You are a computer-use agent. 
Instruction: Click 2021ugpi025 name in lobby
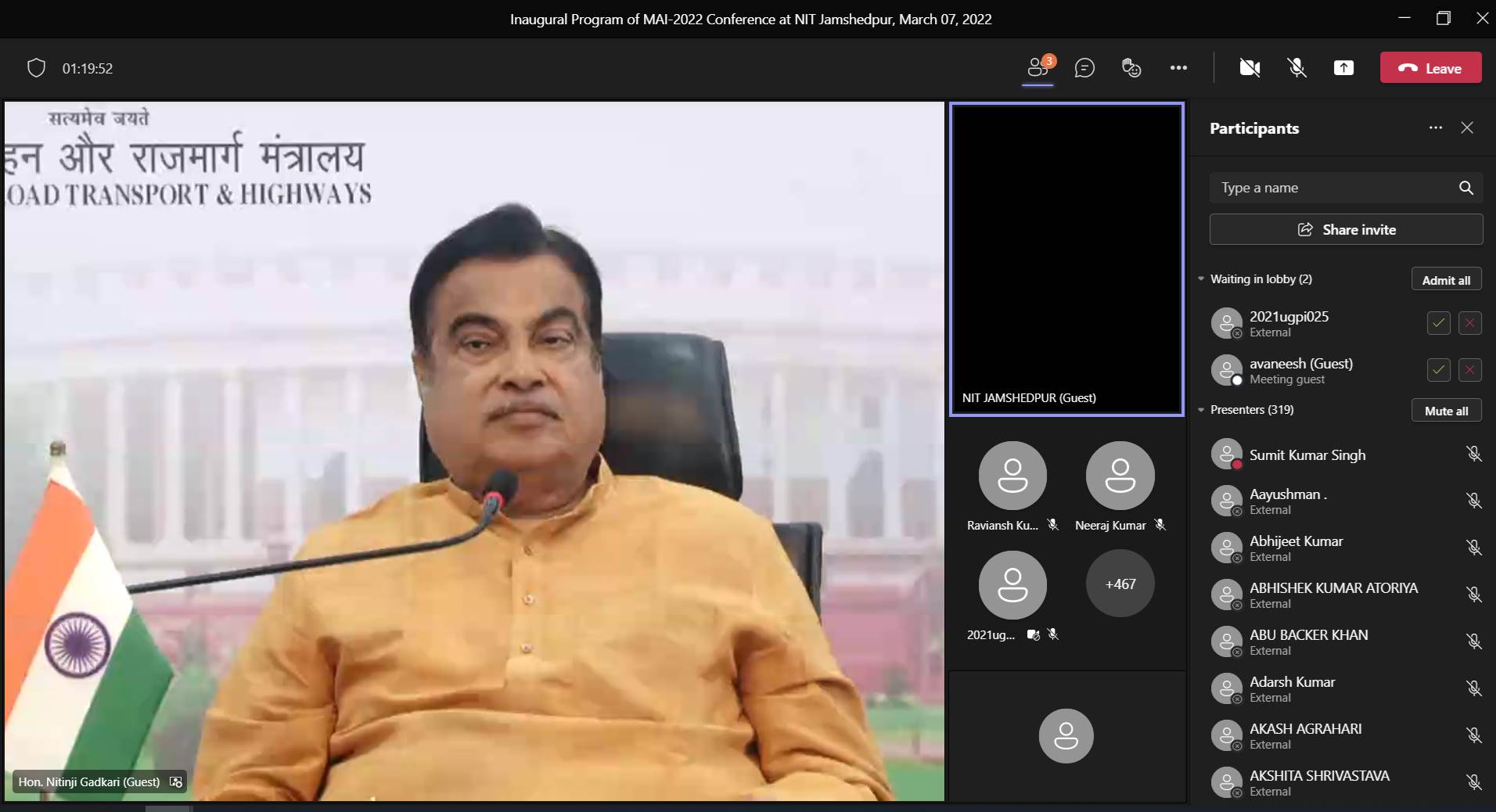pyautogui.click(x=1289, y=316)
